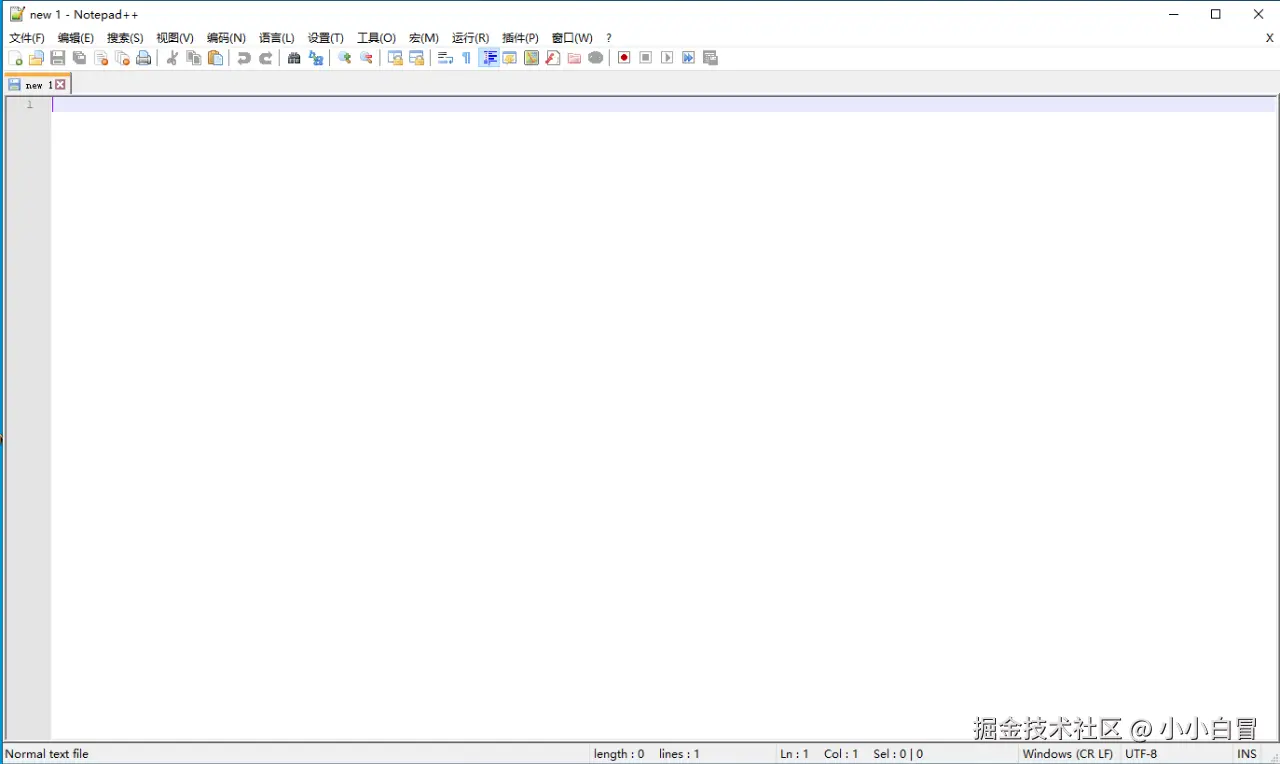The image size is (1280, 764).
Task: Open the 文件(F) menu
Action: 27,38
